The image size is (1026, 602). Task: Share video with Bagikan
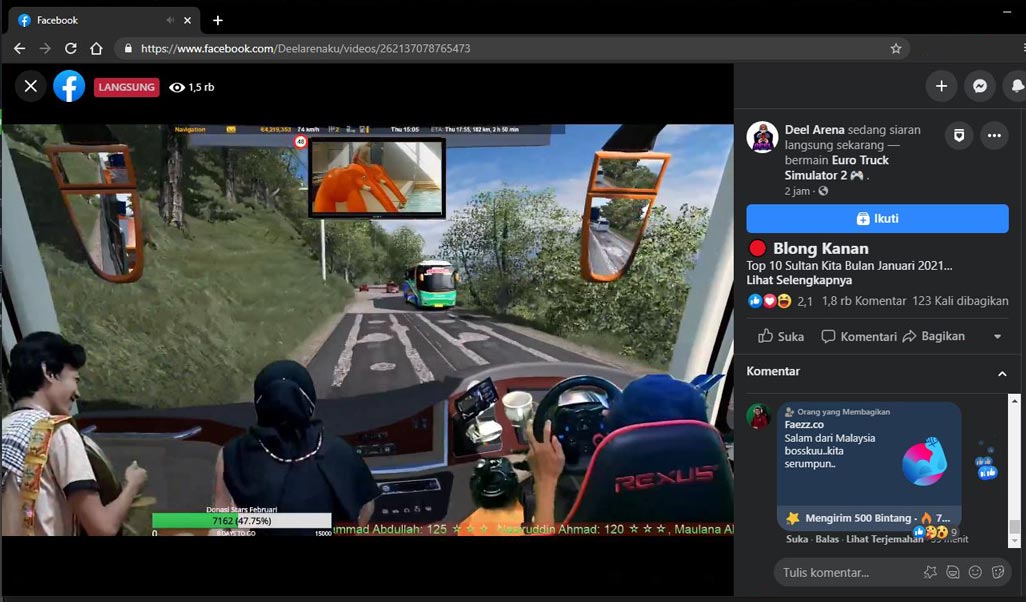click(934, 336)
